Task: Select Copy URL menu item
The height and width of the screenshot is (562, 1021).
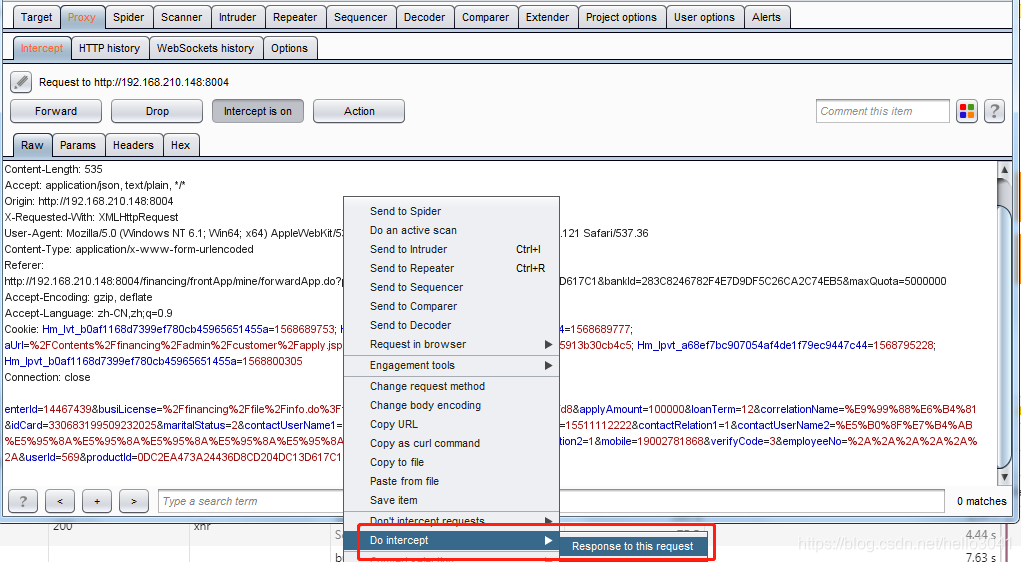Action: pyautogui.click(x=451, y=425)
